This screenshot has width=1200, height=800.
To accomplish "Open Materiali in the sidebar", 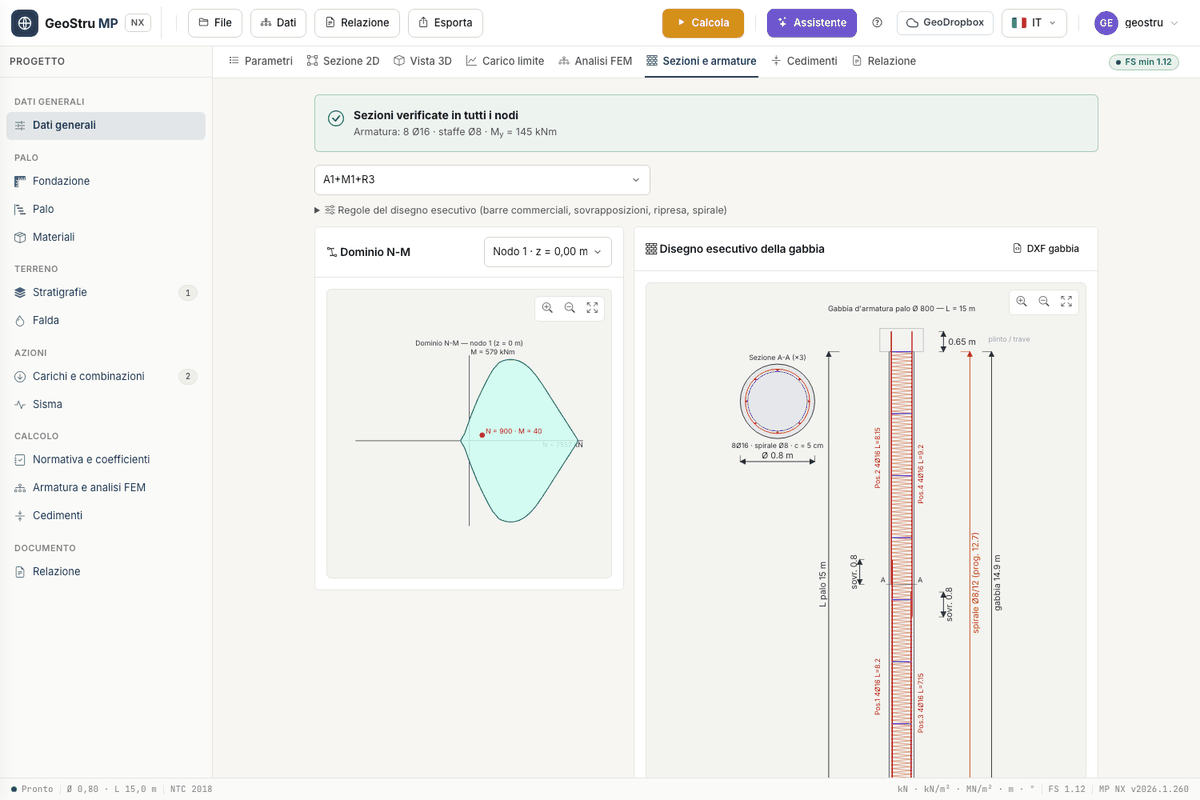I will coord(106,237).
